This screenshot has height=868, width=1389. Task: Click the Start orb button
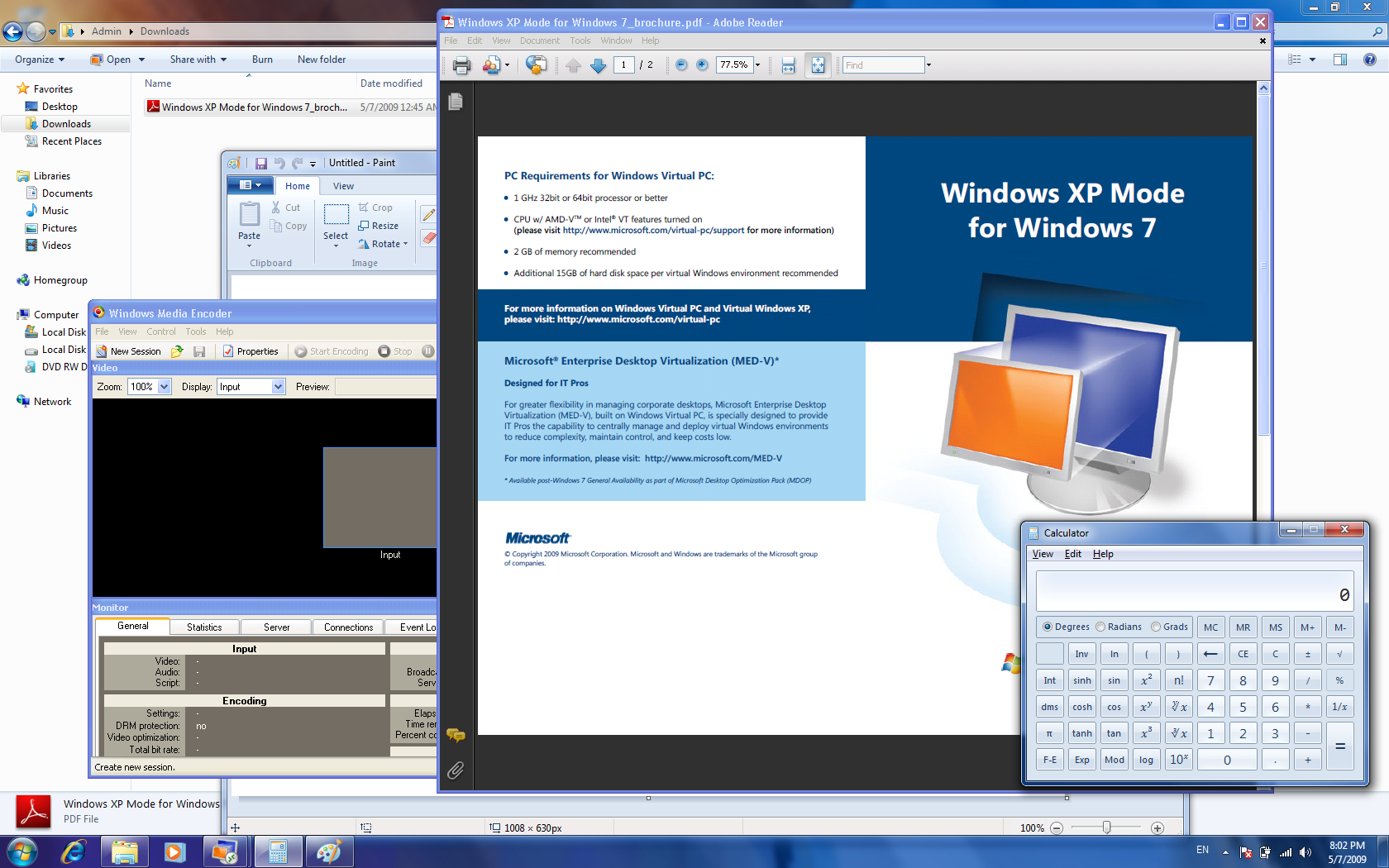(x=22, y=851)
